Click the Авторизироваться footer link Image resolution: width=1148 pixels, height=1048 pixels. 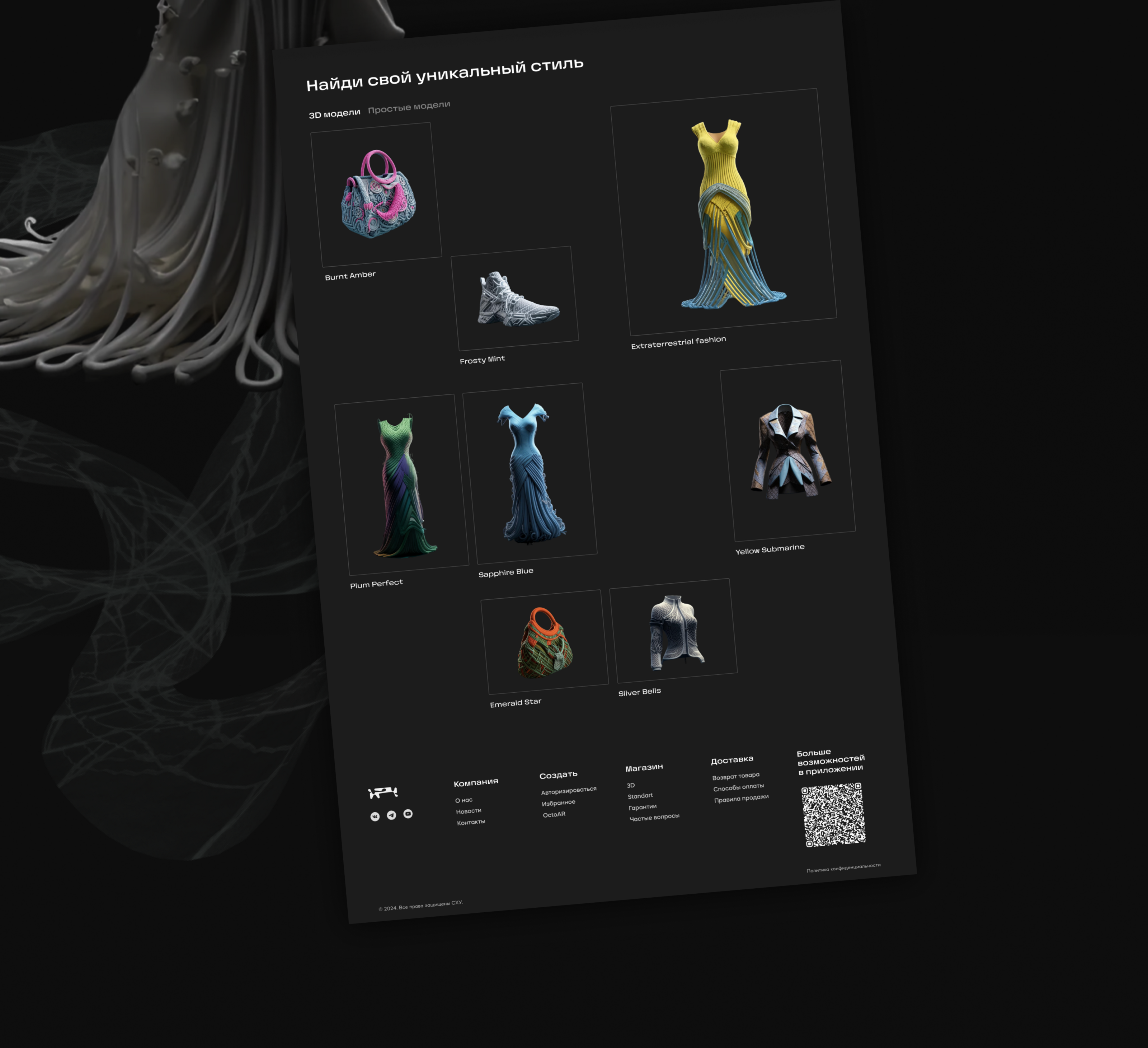click(568, 791)
